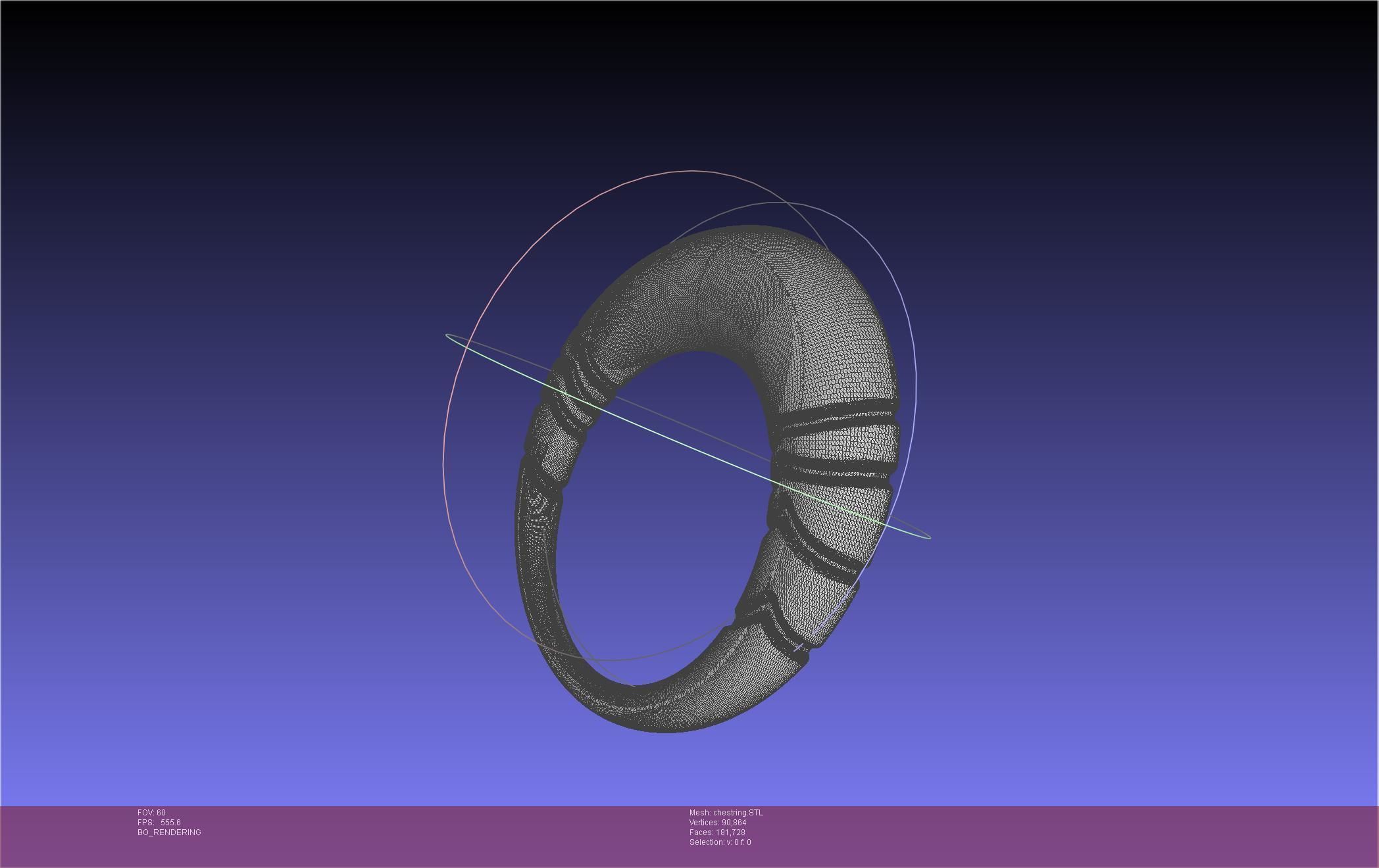Click the Faces: 181,728 info line
The height and width of the screenshot is (868, 1379).
coord(717,832)
